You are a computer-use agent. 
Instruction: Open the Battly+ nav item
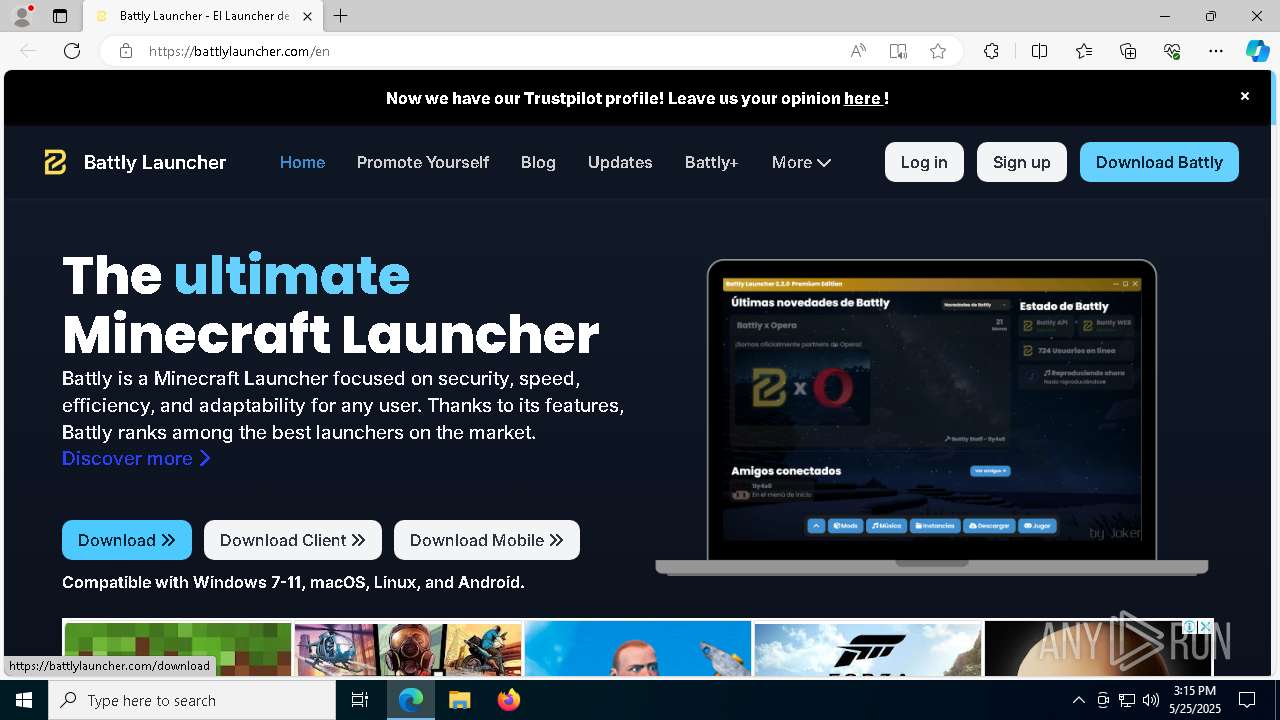tap(711, 162)
